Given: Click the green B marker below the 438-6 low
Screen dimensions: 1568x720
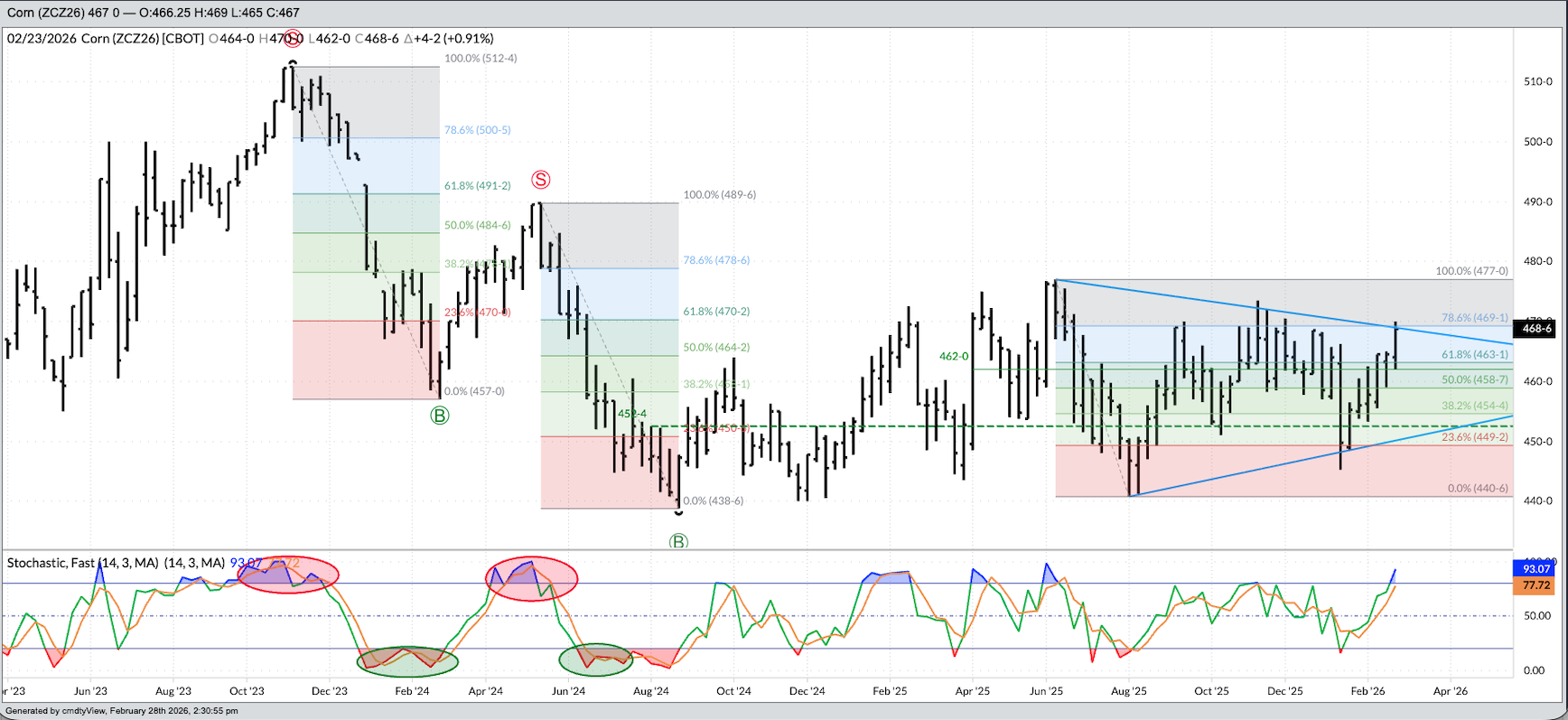Looking at the screenshot, I should [x=678, y=542].
